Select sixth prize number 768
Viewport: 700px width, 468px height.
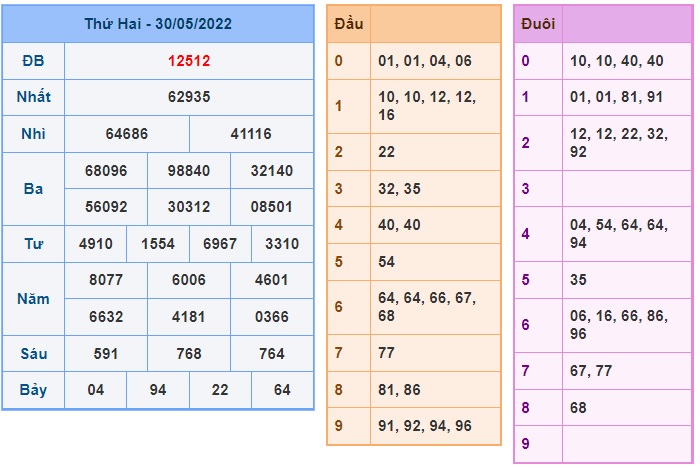coord(189,354)
